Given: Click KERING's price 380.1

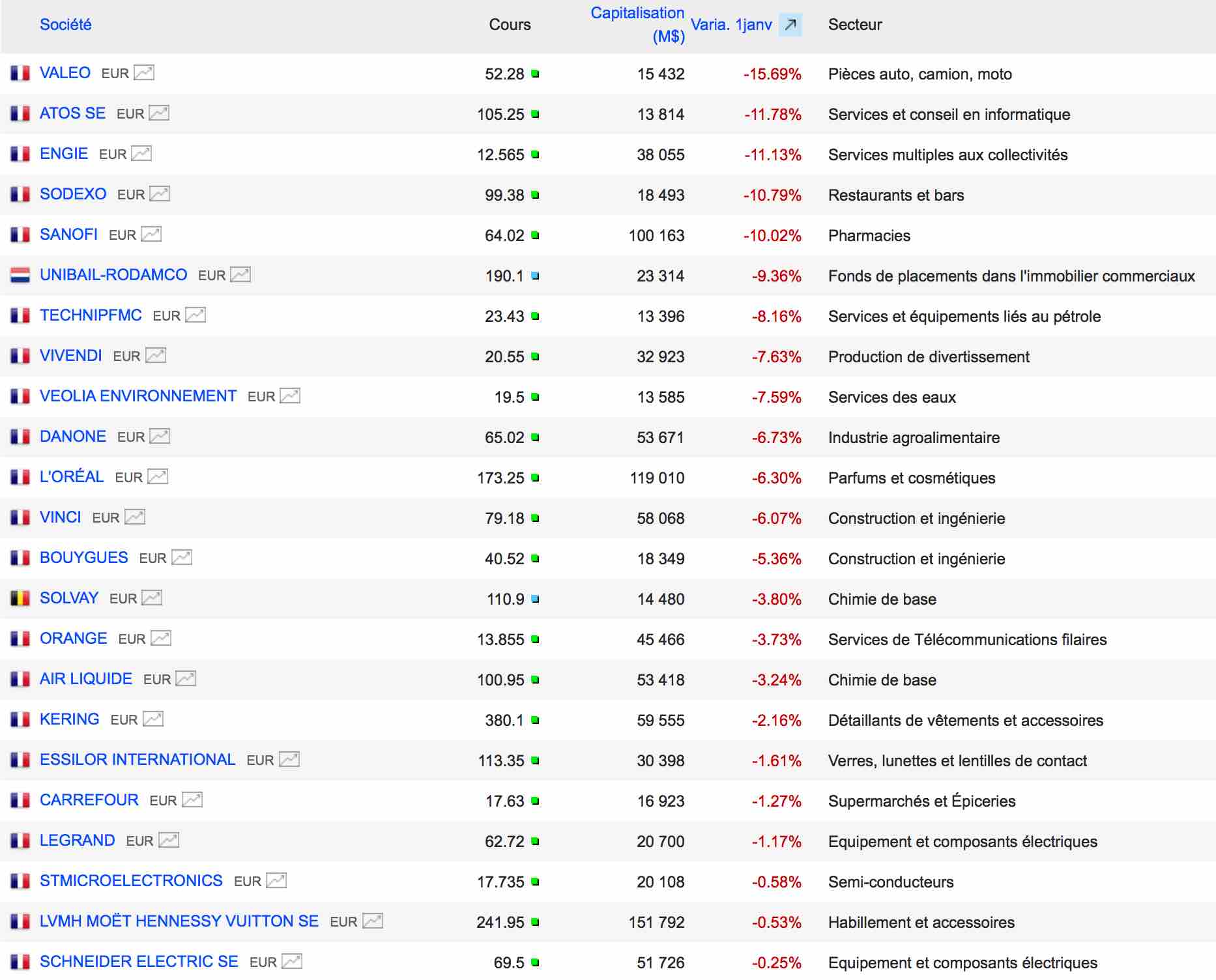Looking at the screenshot, I should point(504,720).
